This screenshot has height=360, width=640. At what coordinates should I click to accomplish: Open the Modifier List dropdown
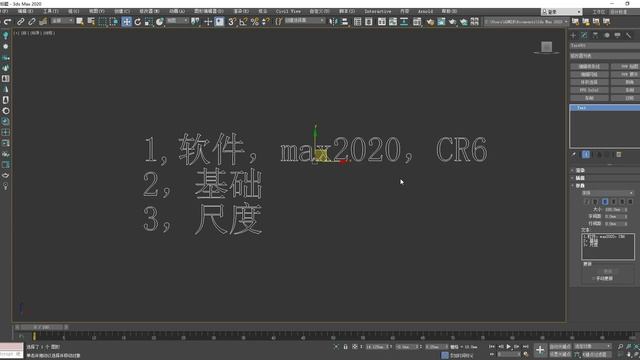pyautogui.click(x=605, y=56)
